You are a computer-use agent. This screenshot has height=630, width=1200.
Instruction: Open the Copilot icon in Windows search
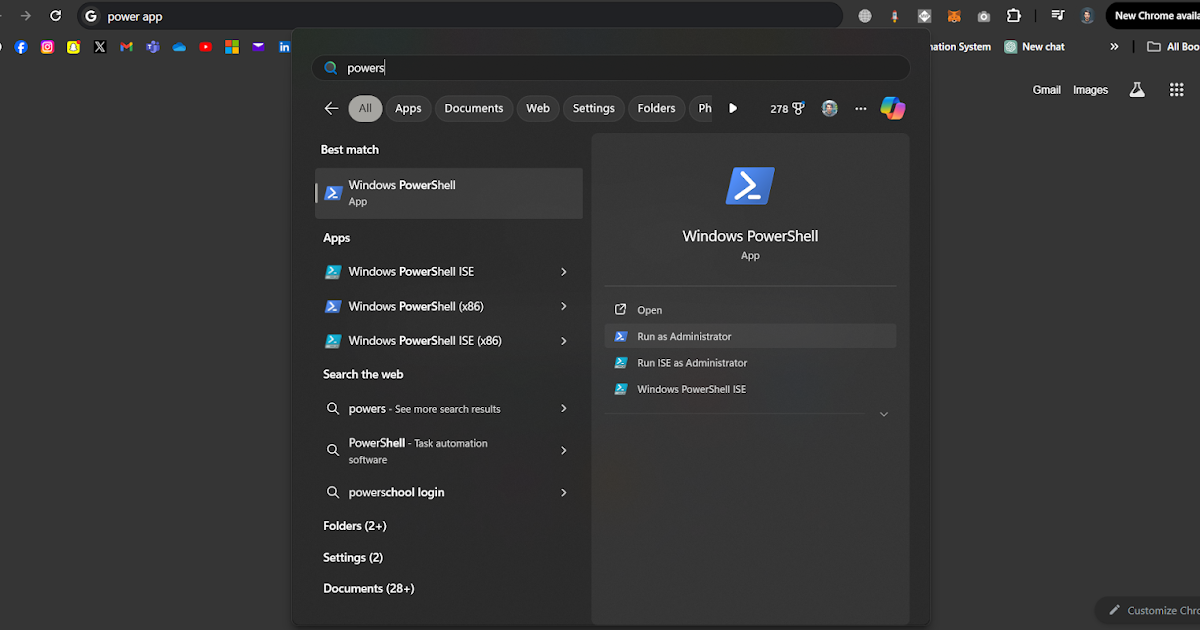pyautogui.click(x=893, y=108)
